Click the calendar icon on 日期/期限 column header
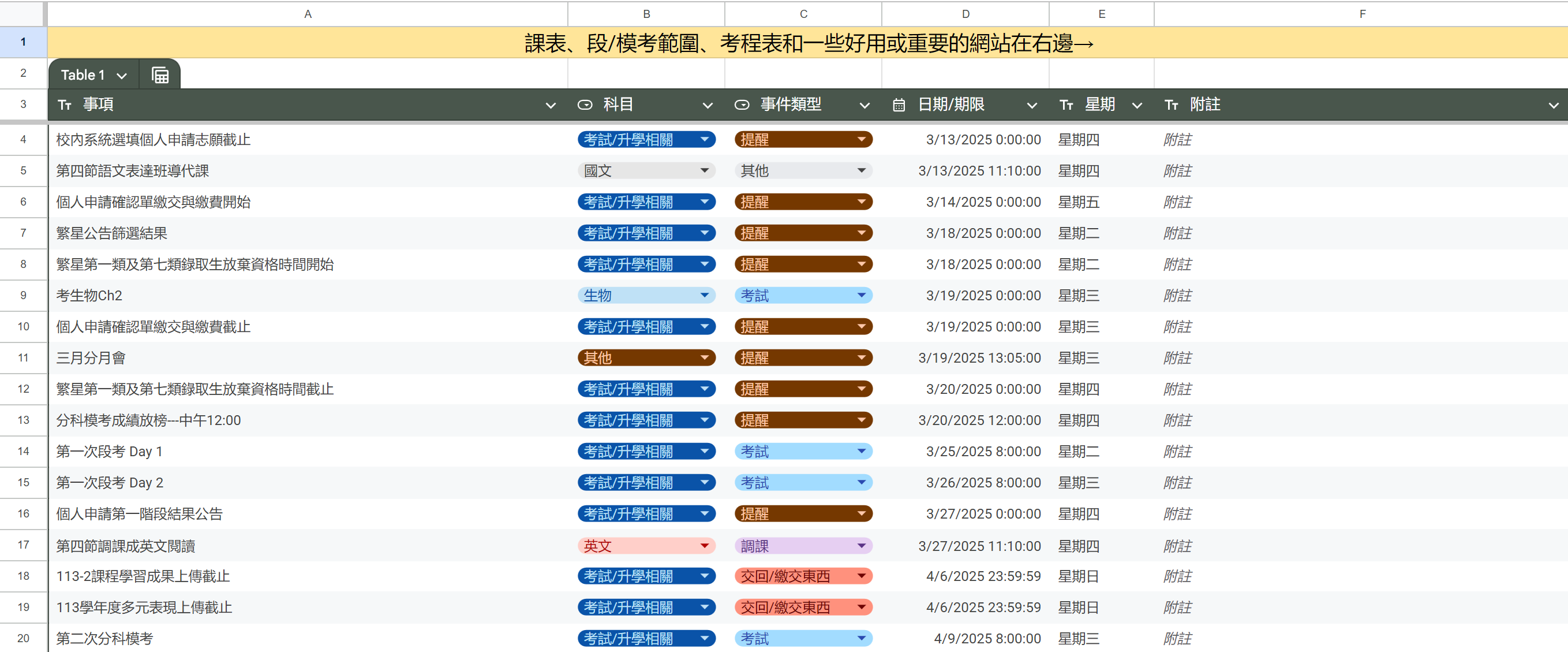The width and height of the screenshot is (1568, 652). click(x=899, y=104)
